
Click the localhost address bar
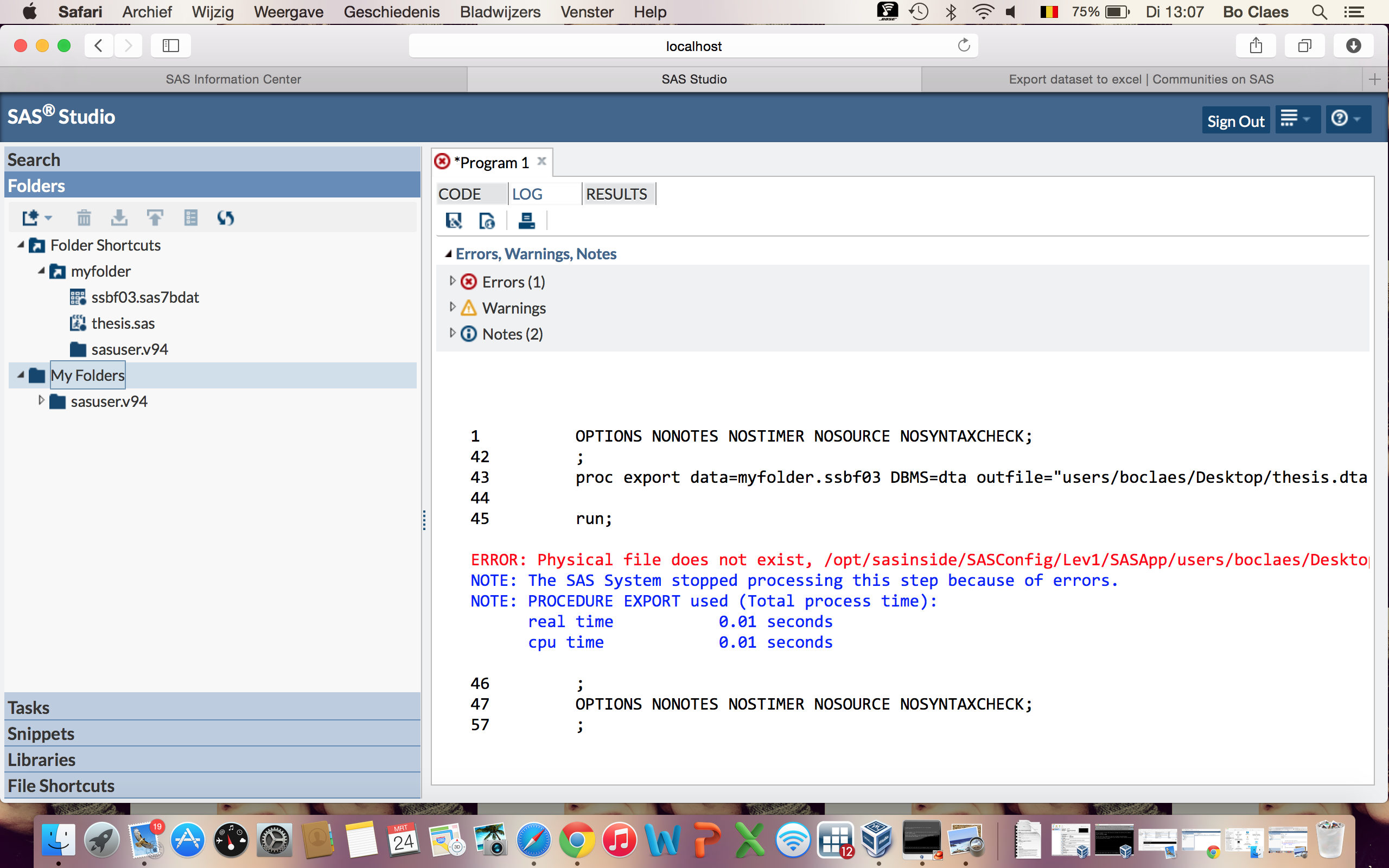(x=693, y=46)
